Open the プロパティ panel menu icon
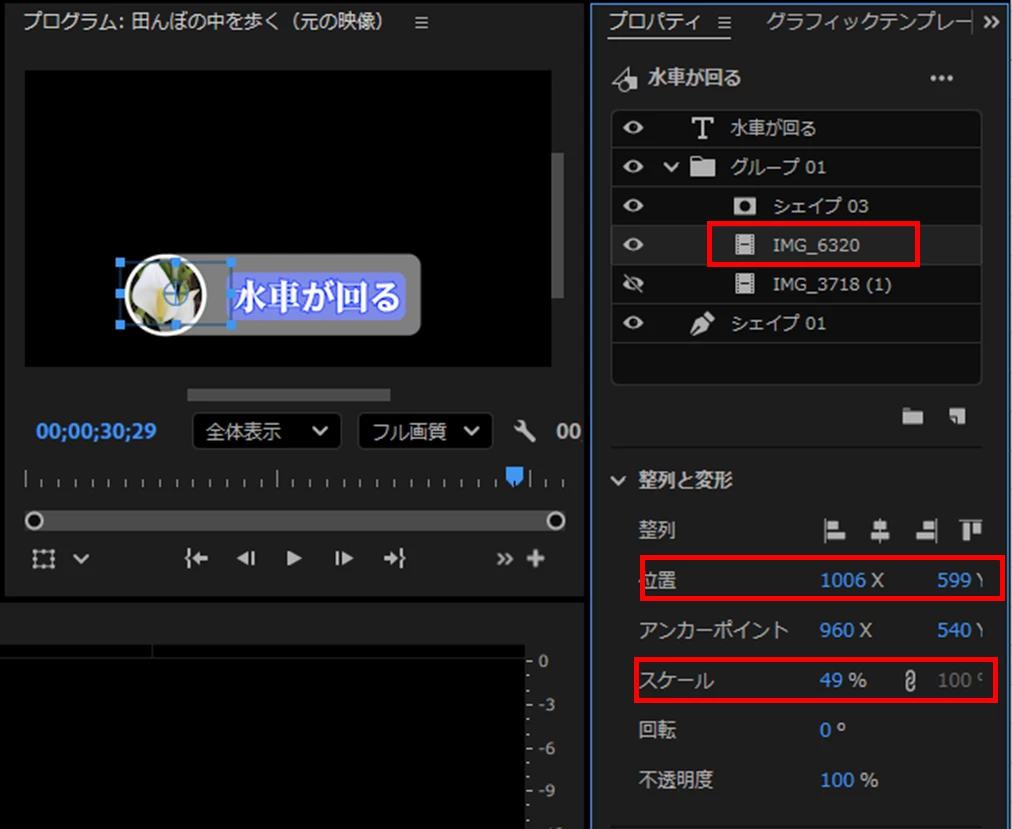The image size is (1012, 829). (725, 23)
